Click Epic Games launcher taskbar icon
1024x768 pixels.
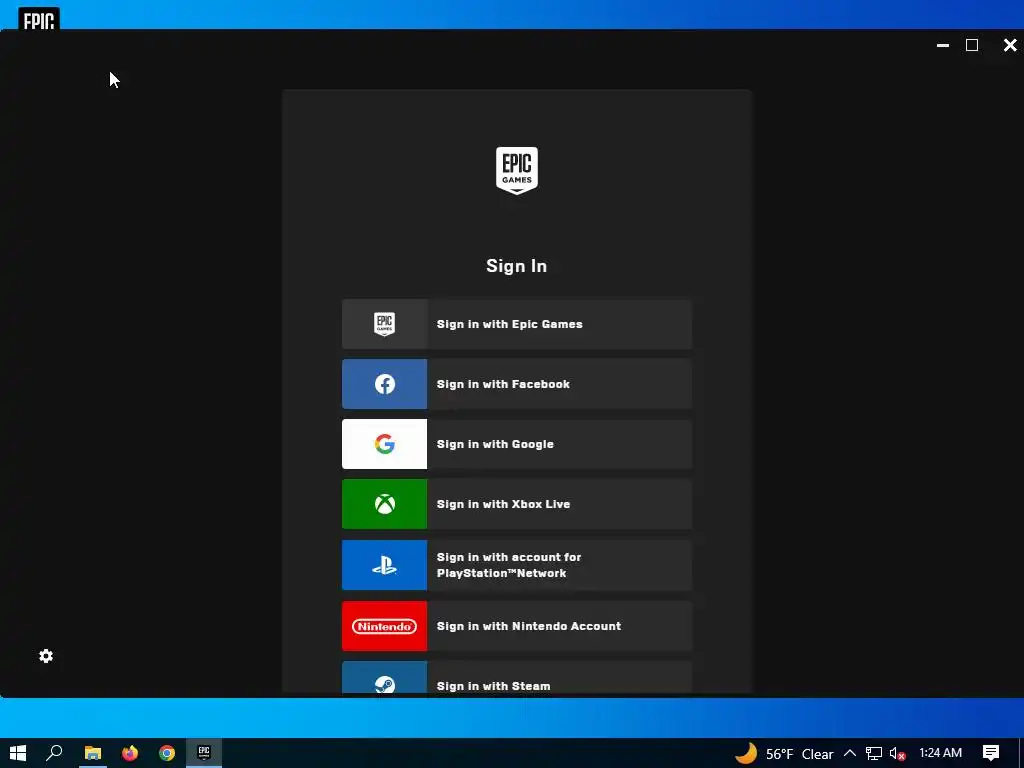[x=204, y=753]
